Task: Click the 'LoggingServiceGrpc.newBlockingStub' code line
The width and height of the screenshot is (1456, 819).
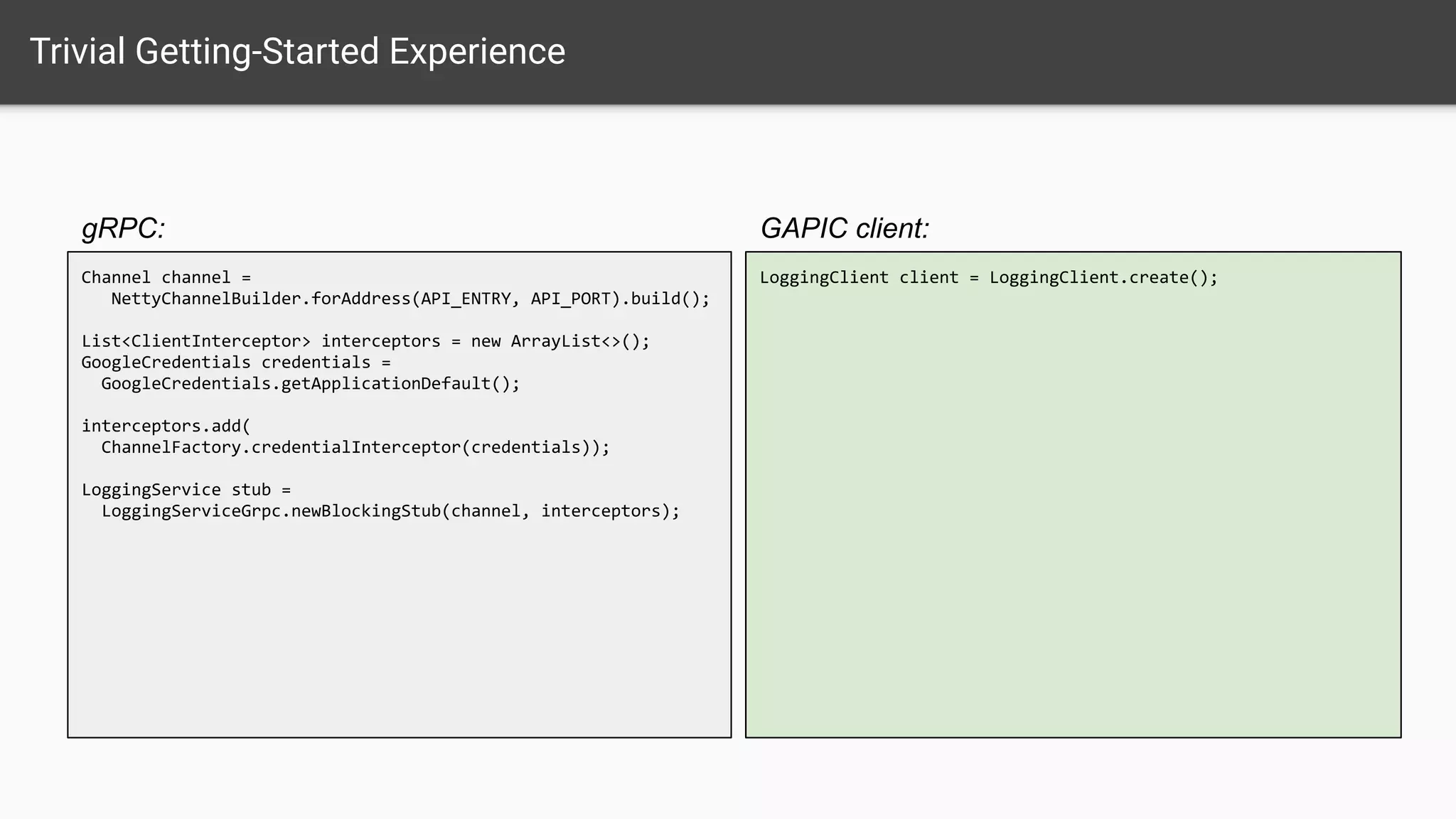Action: (x=390, y=511)
